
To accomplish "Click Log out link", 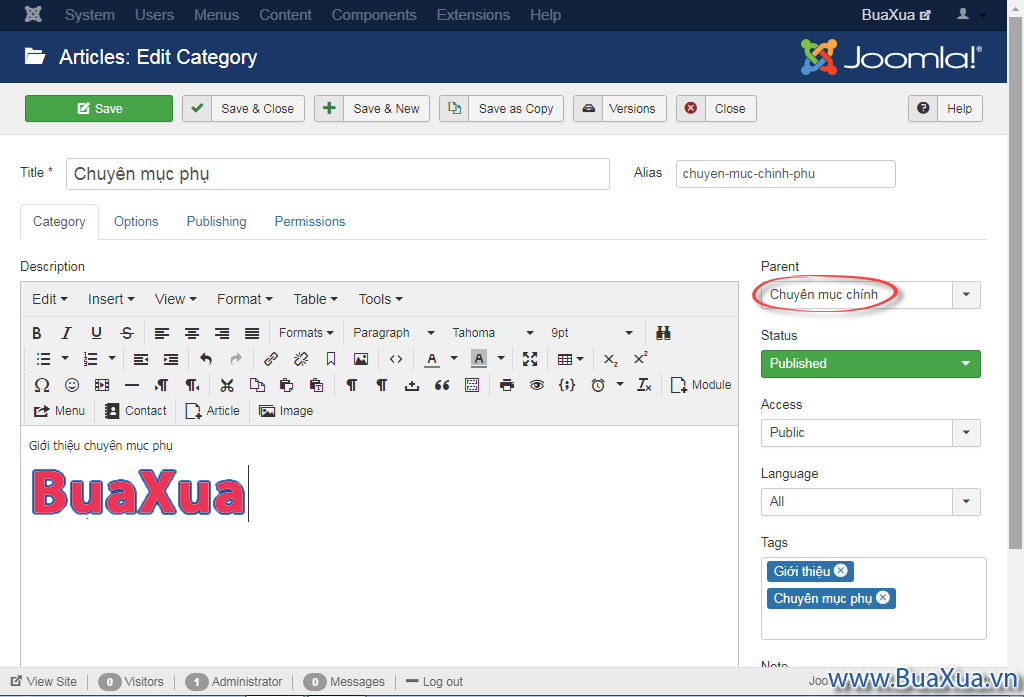I will click(434, 681).
